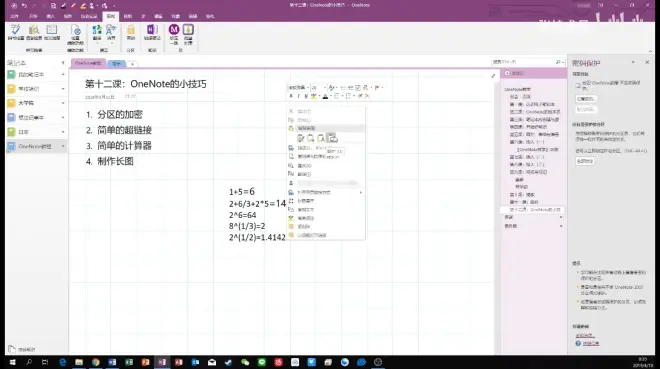Click Bold in the mini formatting toolbar
The width and height of the screenshot is (660, 369).
click(x=291, y=96)
